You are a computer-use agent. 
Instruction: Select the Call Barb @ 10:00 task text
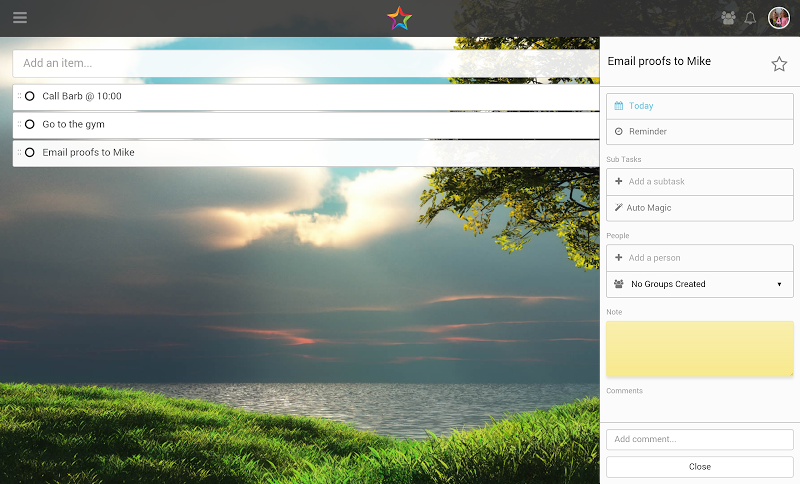82,96
